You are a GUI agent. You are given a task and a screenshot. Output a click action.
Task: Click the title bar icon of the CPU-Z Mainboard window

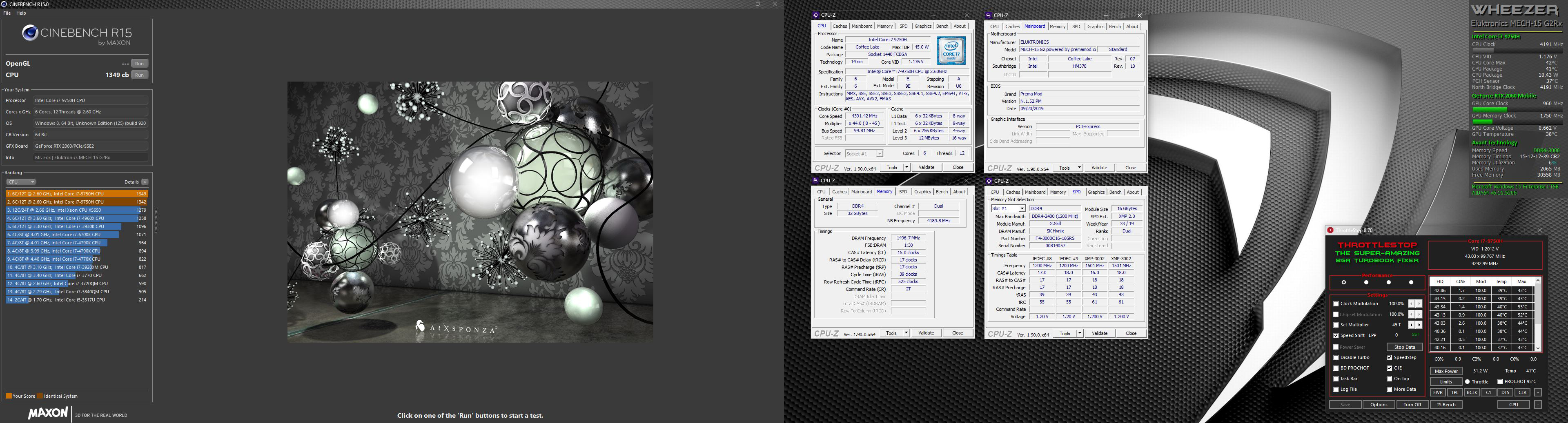989,15
